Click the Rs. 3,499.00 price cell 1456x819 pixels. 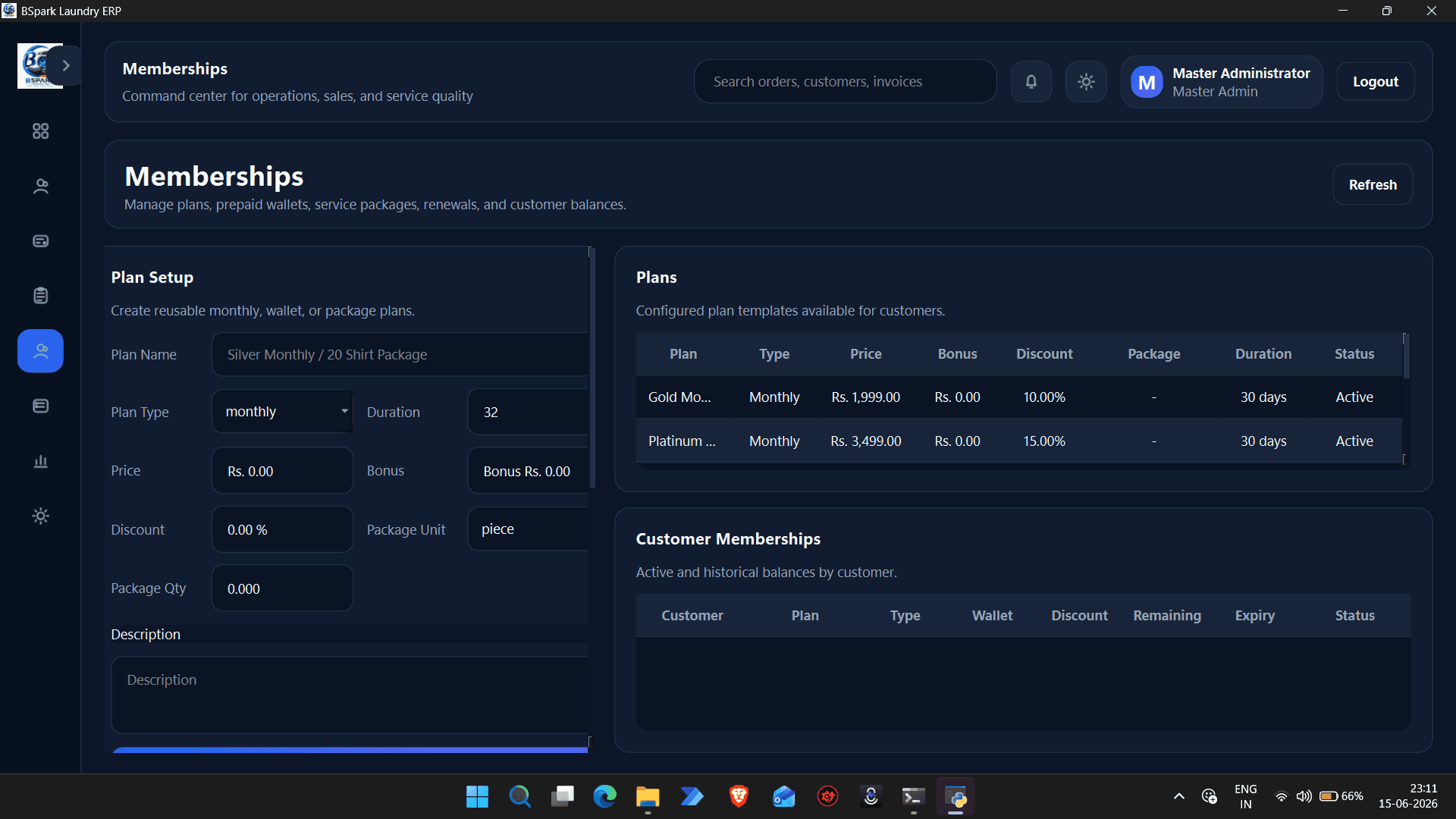[865, 441]
